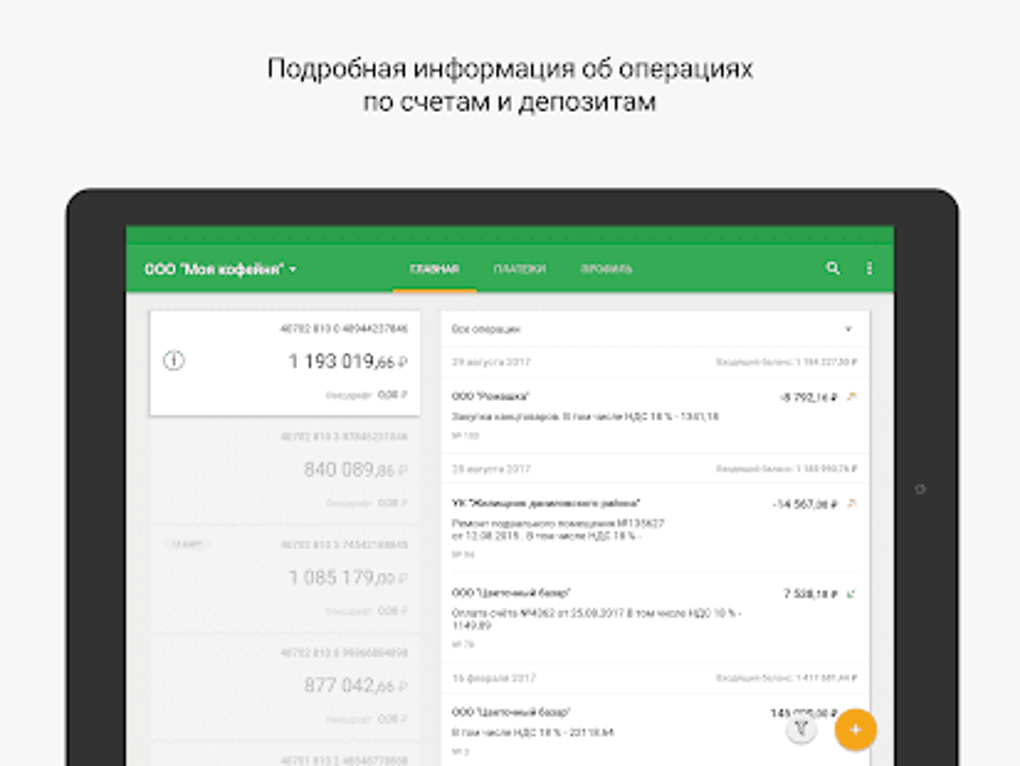Tap the orange plus floating button
This screenshot has width=1020, height=766.
tap(855, 730)
